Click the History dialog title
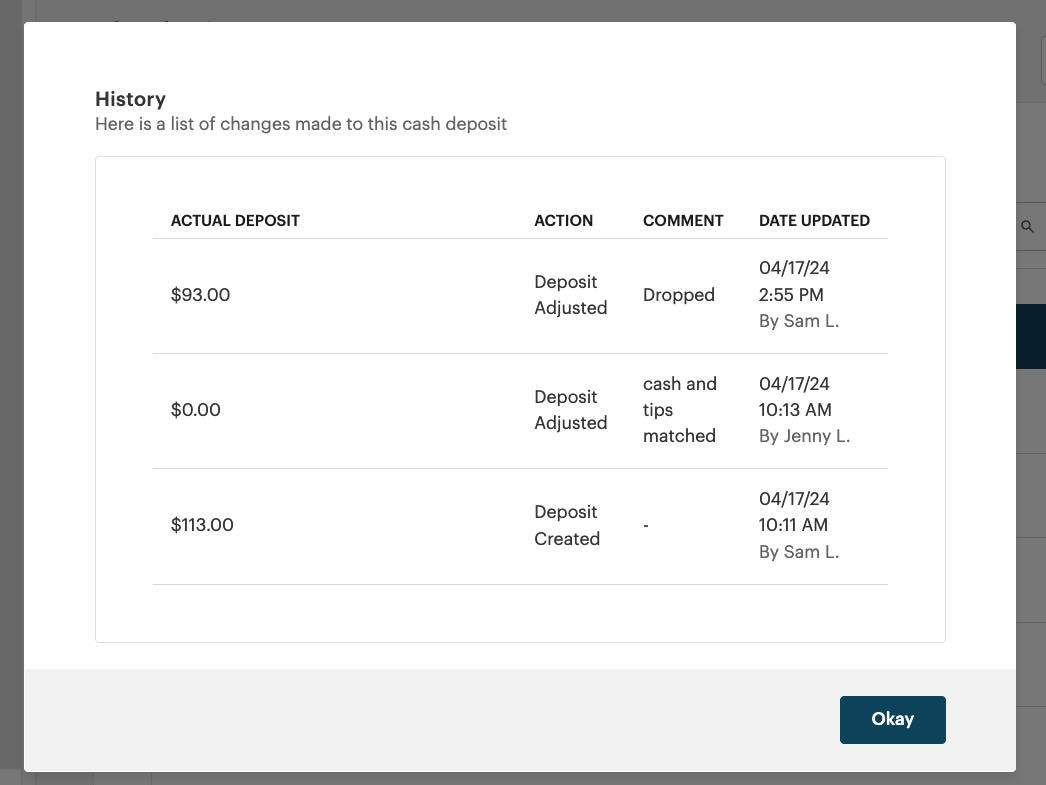This screenshot has height=785, width=1046. click(x=130, y=99)
